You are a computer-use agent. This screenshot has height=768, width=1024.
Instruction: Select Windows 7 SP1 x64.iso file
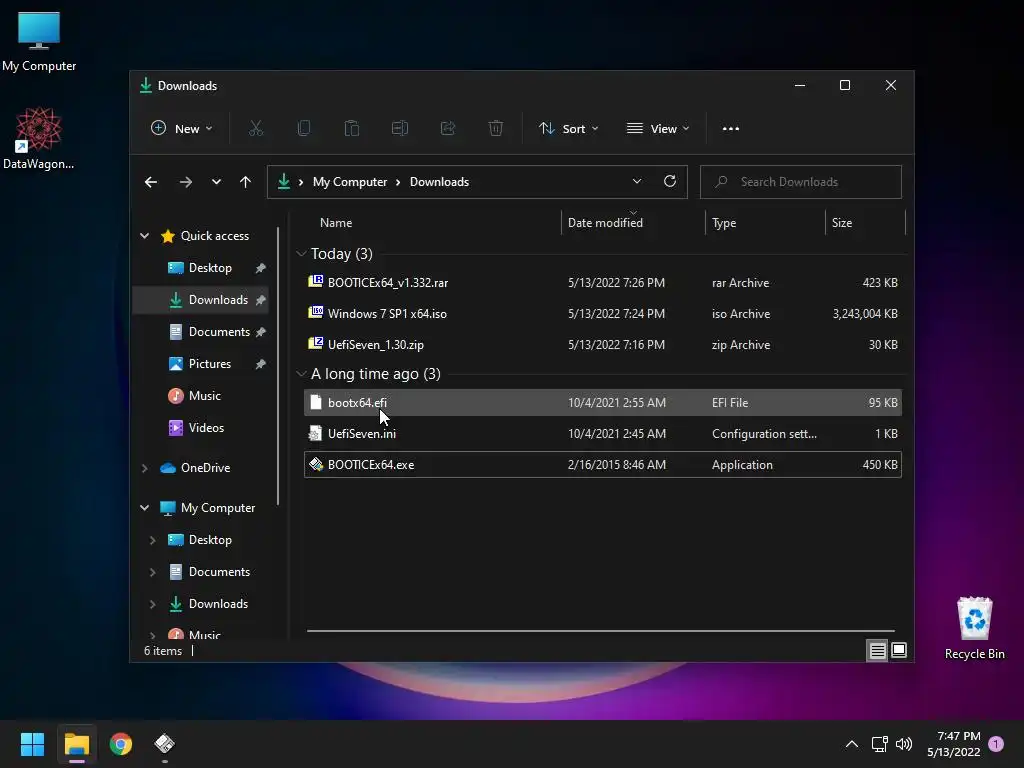603,313
